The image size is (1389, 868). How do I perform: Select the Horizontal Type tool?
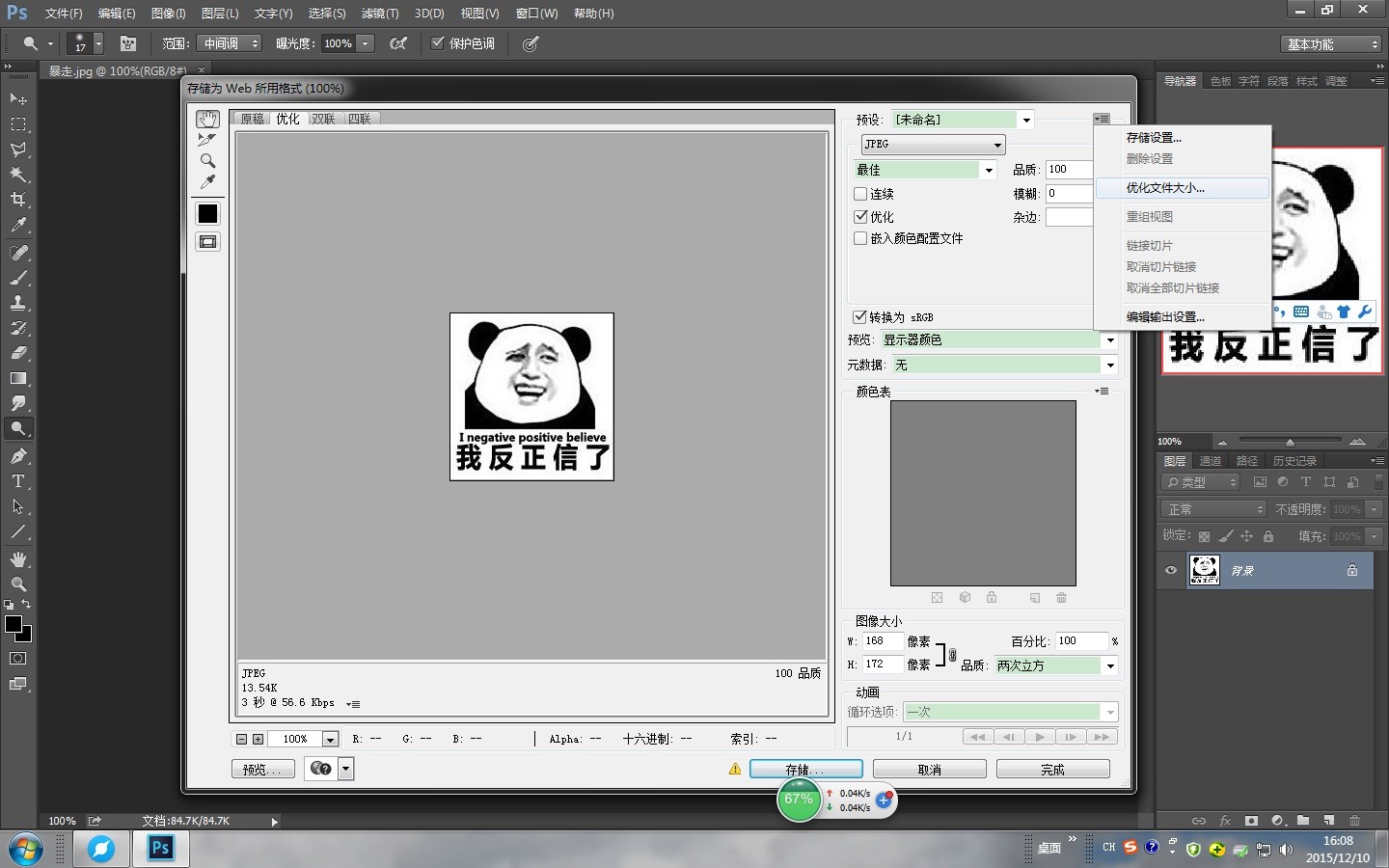point(18,481)
